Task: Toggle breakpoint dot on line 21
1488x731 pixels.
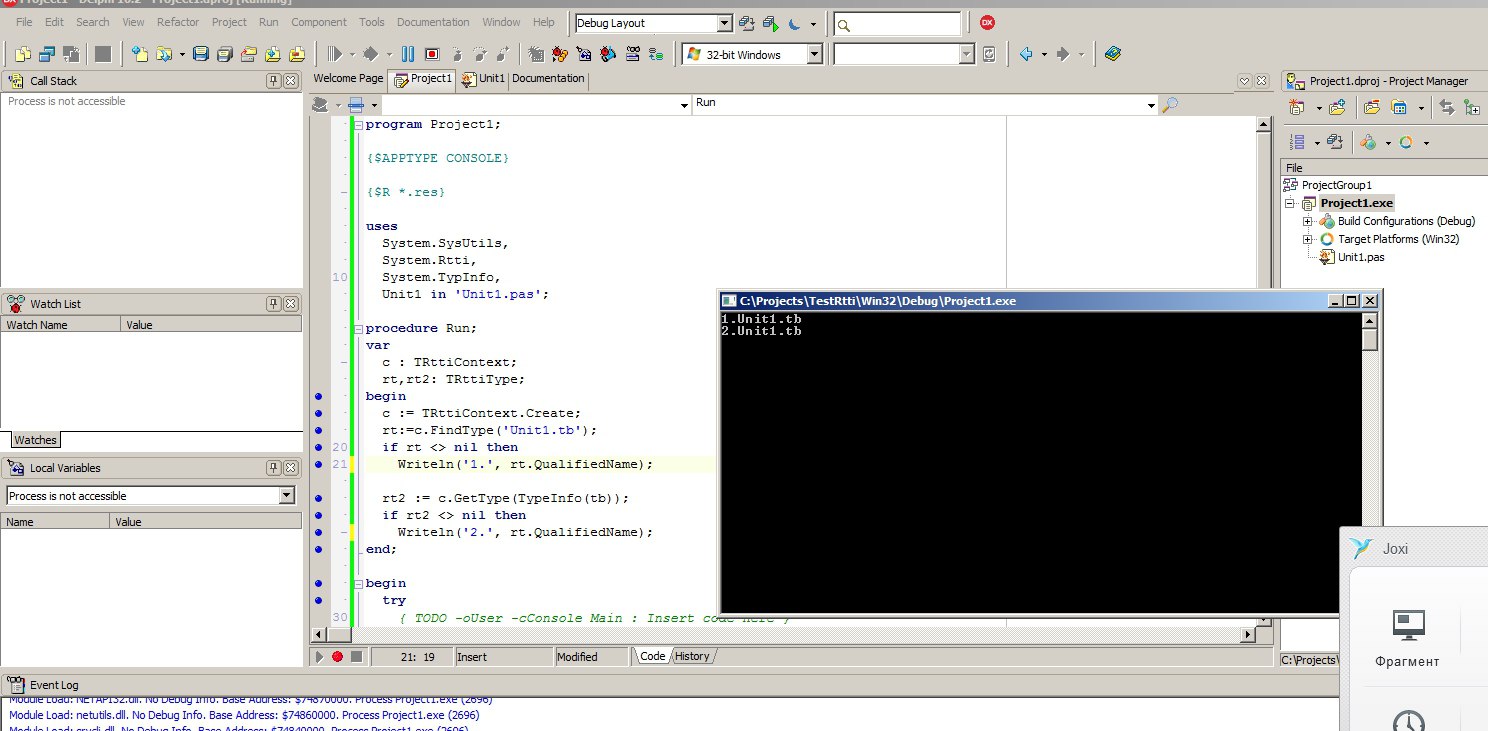Action: pyautogui.click(x=318, y=464)
